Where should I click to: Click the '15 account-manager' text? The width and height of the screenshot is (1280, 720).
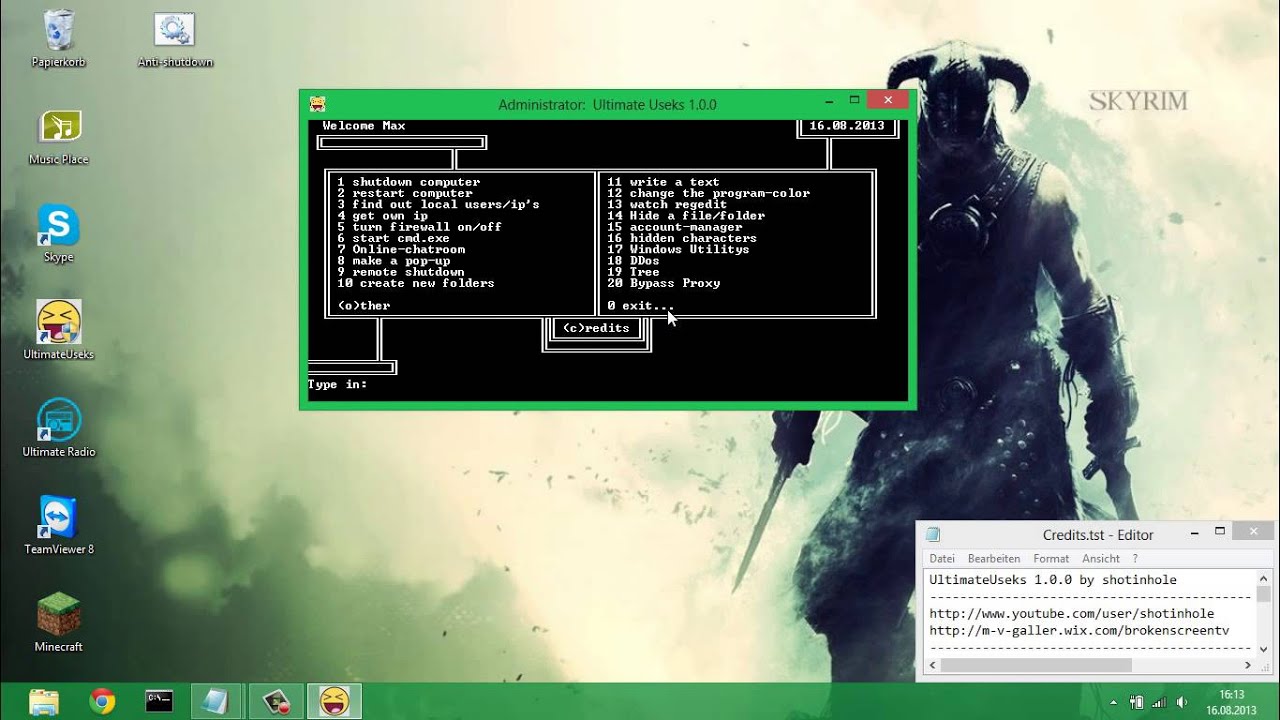[x=675, y=227]
